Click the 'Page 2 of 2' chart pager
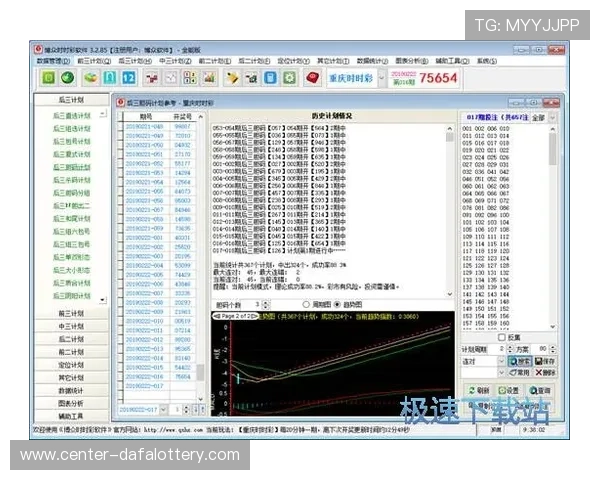The width and height of the screenshot is (600, 480). coord(236,316)
